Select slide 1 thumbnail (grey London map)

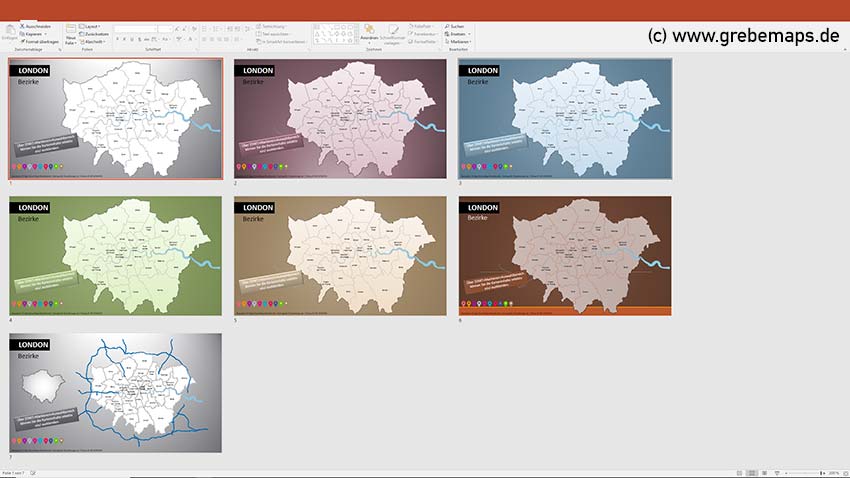pos(115,119)
